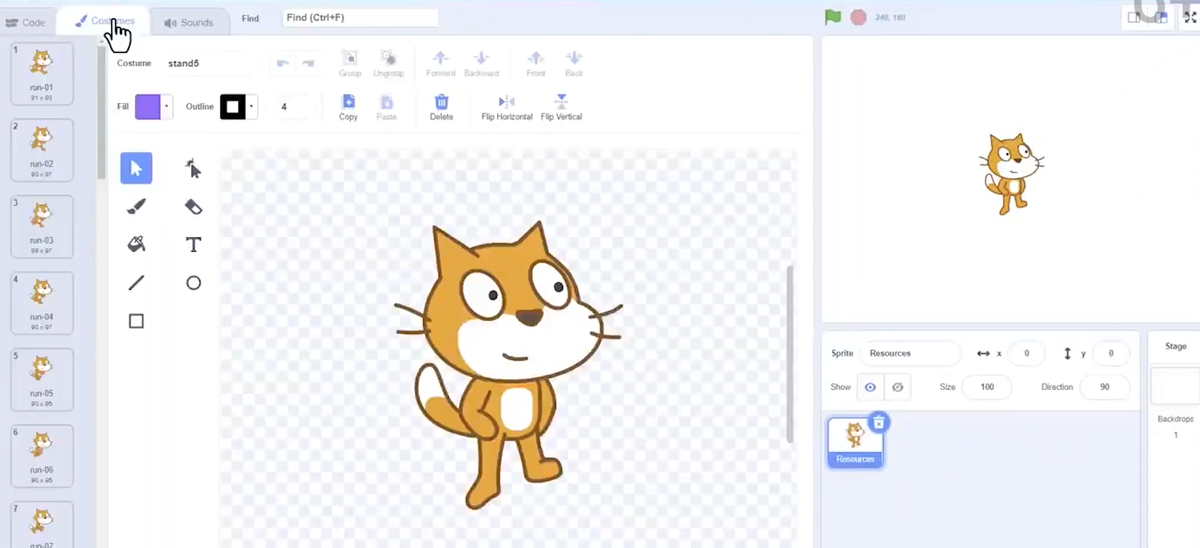Click the Direction field showing 90
The width and height of the screenshot is (1200, 548).
pos(1104,387)
